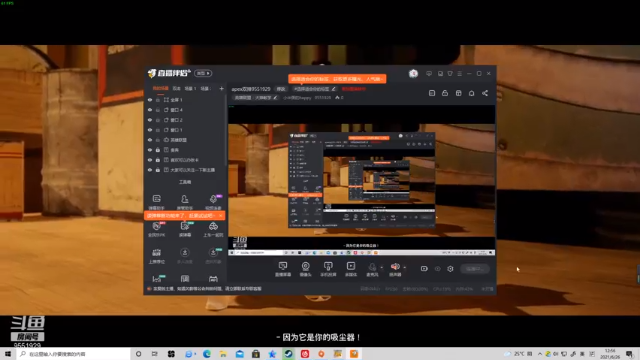Open the screen capture source button
This screenshot has width=640, height=360.
tap(283, 269)
